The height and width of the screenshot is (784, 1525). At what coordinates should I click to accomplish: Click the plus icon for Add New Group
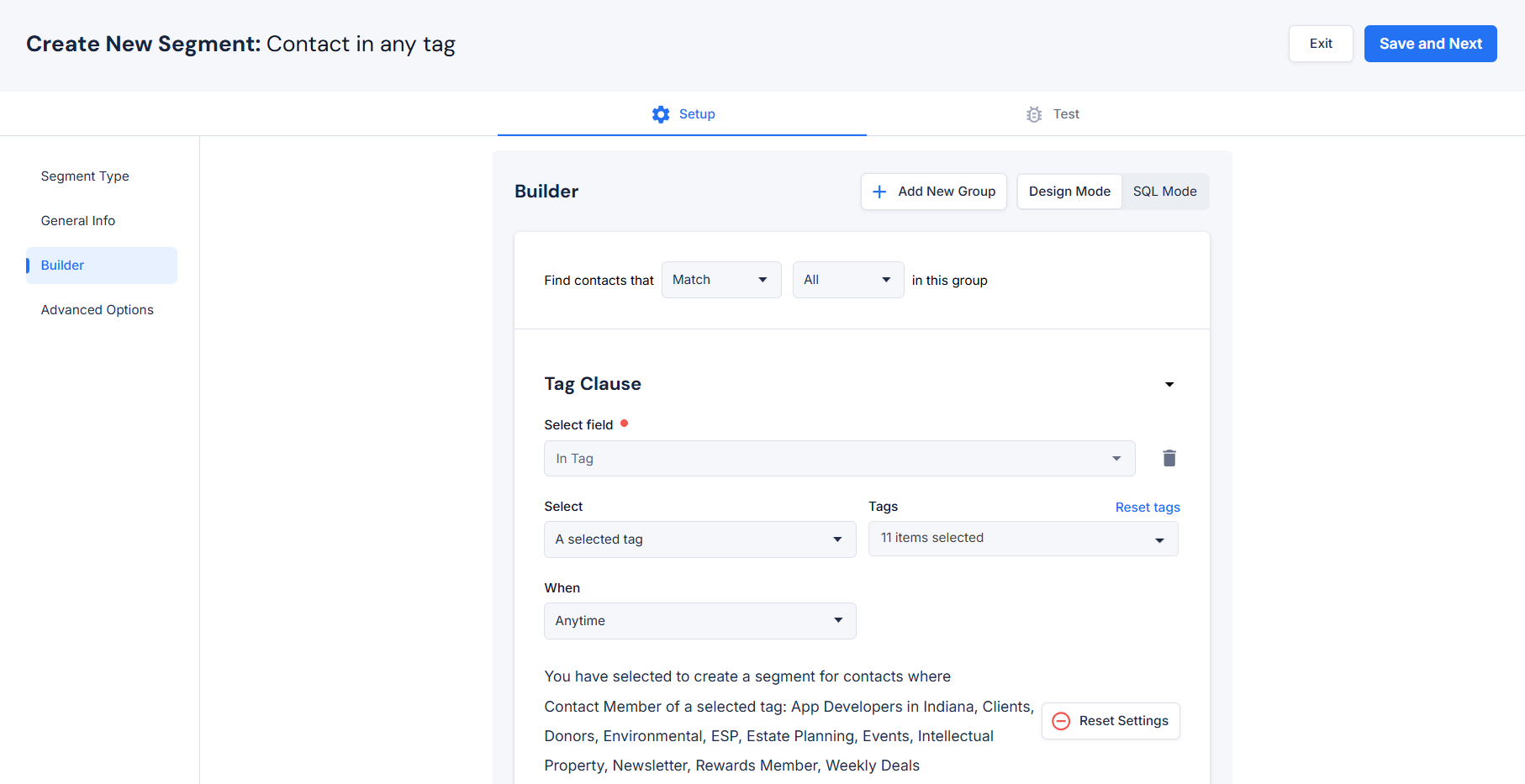[879, 192]
